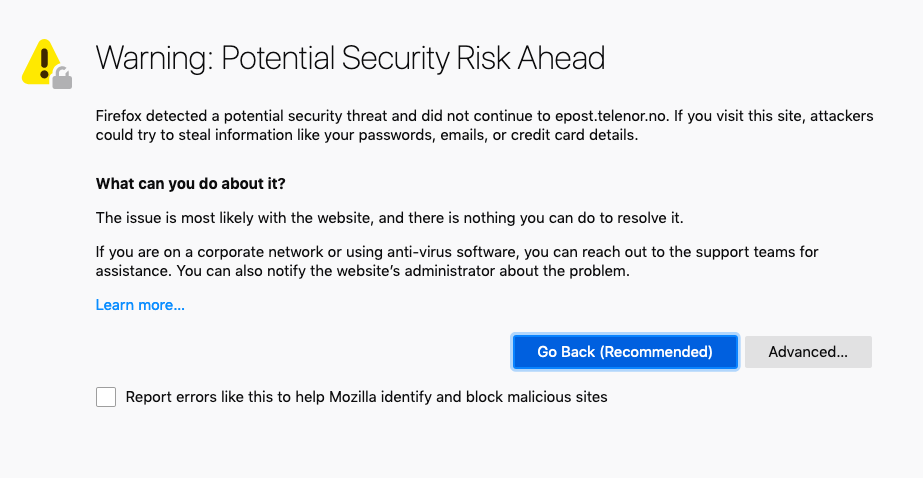
Task: Click the Potential Security Risk Ahead heading
Action: point(350,58)
